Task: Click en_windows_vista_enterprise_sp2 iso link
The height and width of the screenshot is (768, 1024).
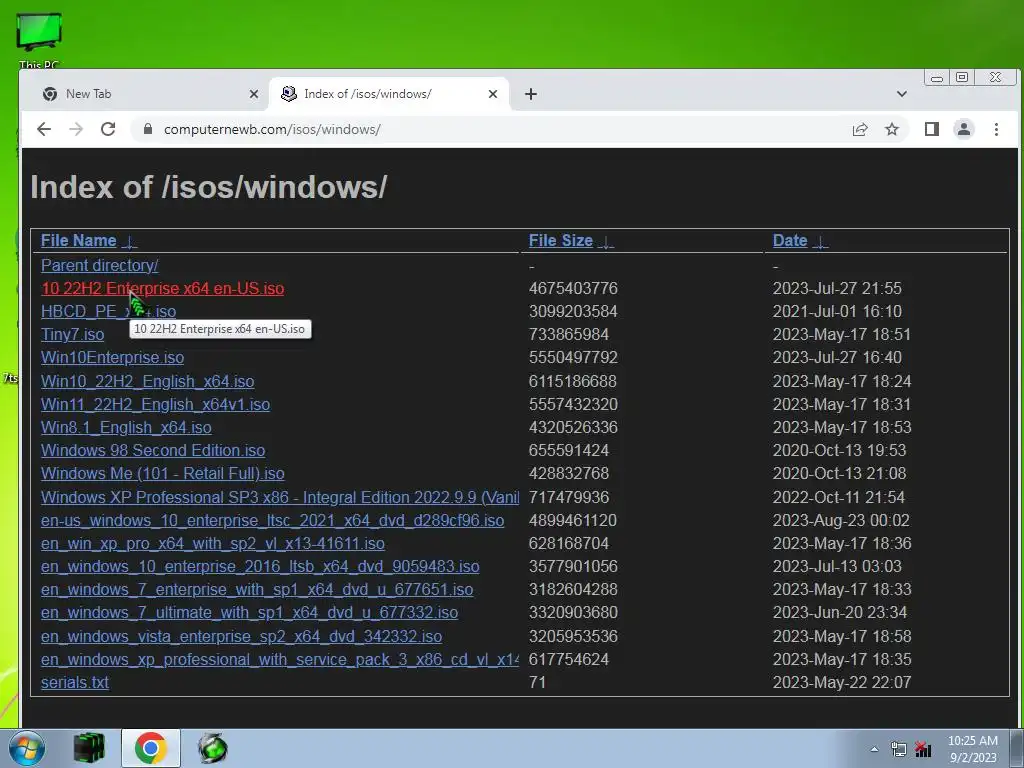Action: 241,636
